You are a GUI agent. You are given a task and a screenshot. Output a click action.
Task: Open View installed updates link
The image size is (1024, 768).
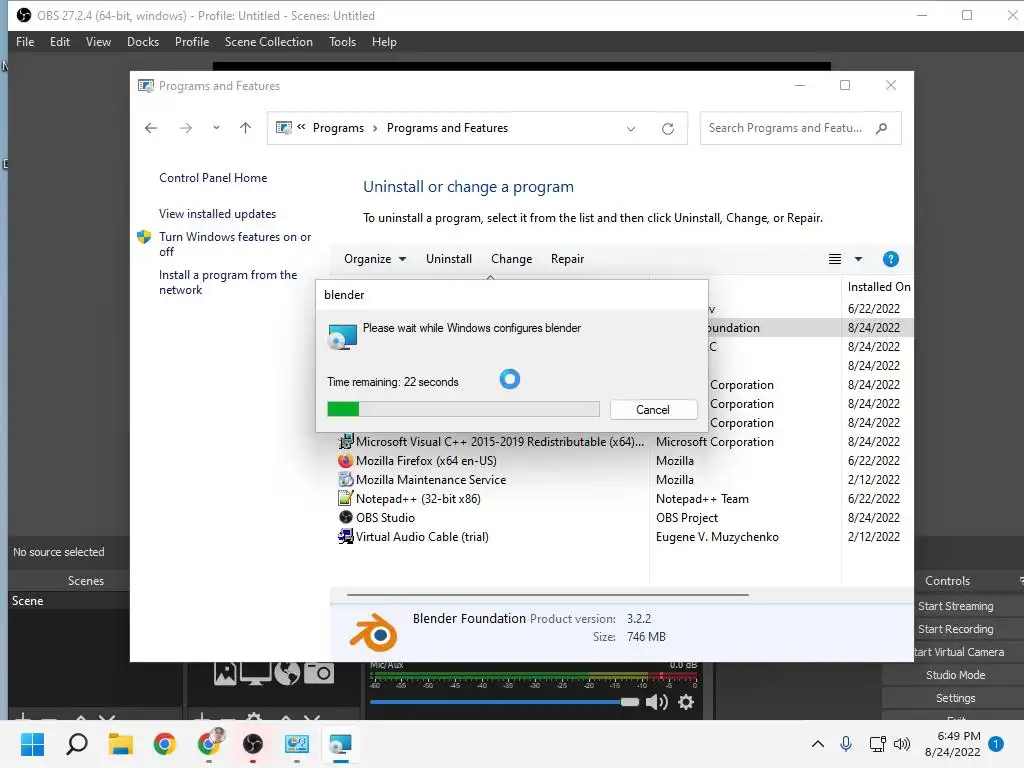(x=217, y=214)
